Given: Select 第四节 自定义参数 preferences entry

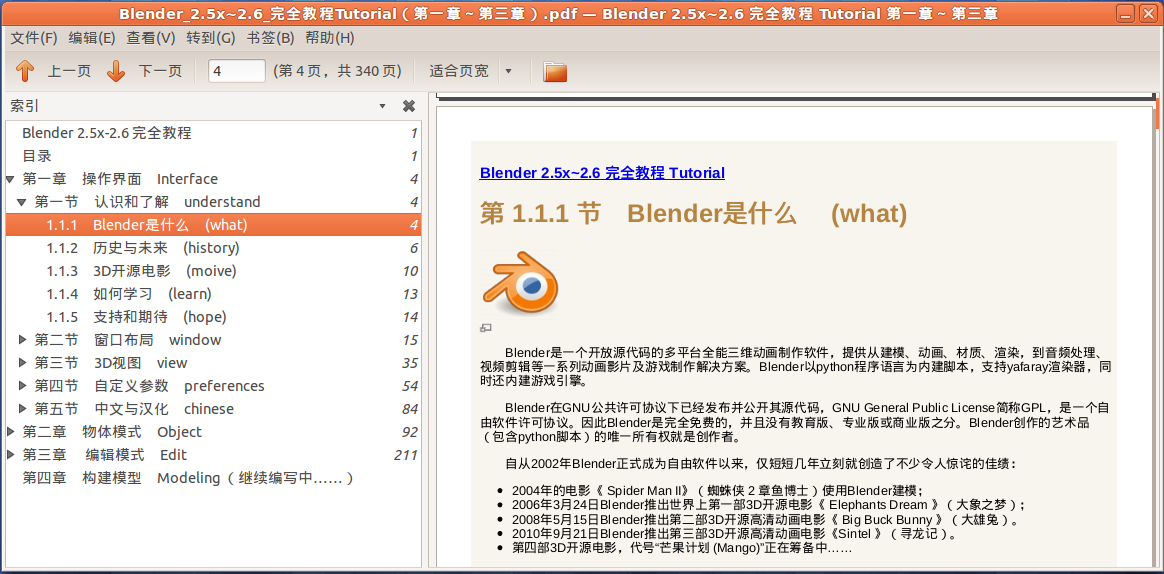Looking at the screenshot, I should (x=213, y=386).
